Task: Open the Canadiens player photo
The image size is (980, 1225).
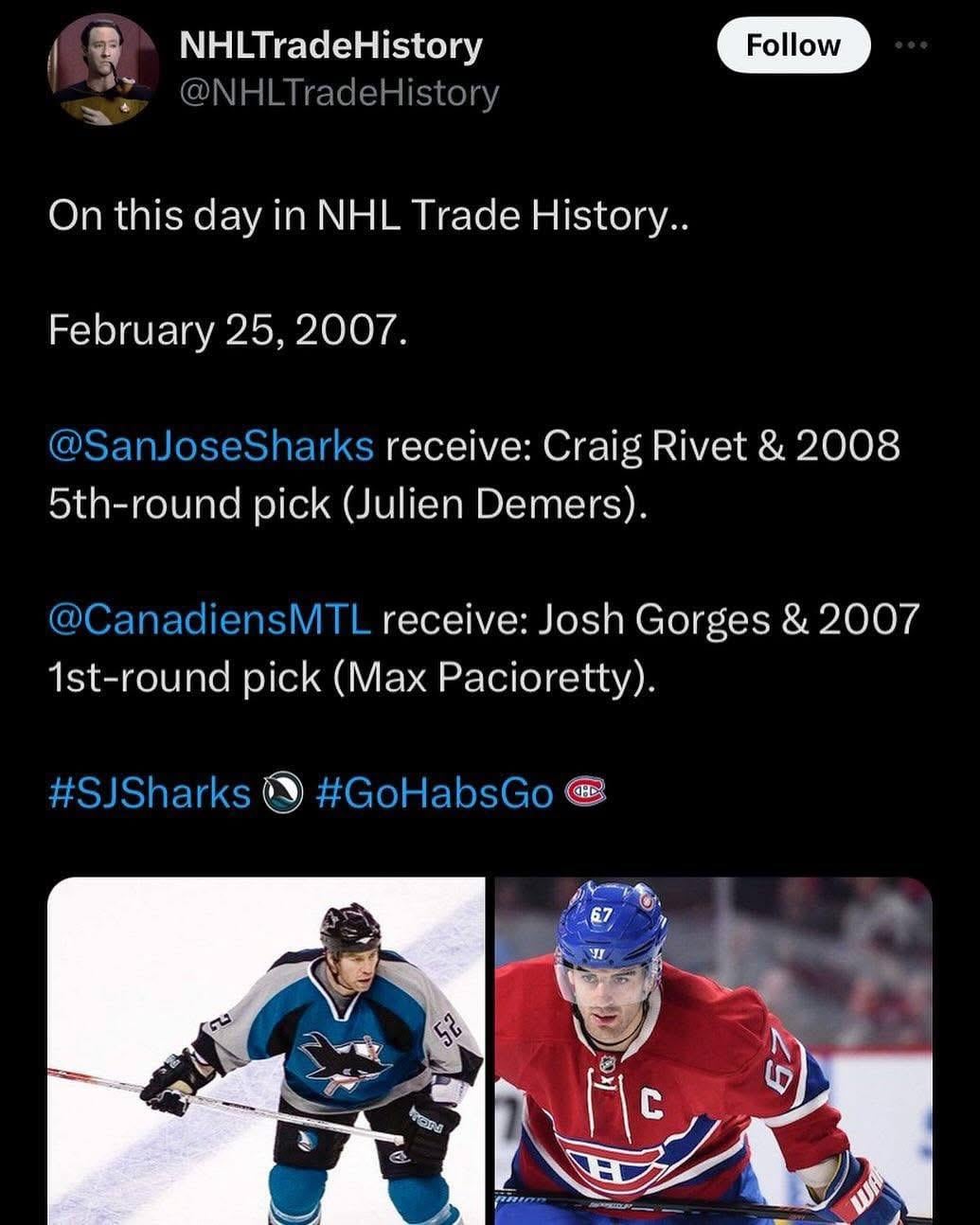Action: (x=714, y=1051)
